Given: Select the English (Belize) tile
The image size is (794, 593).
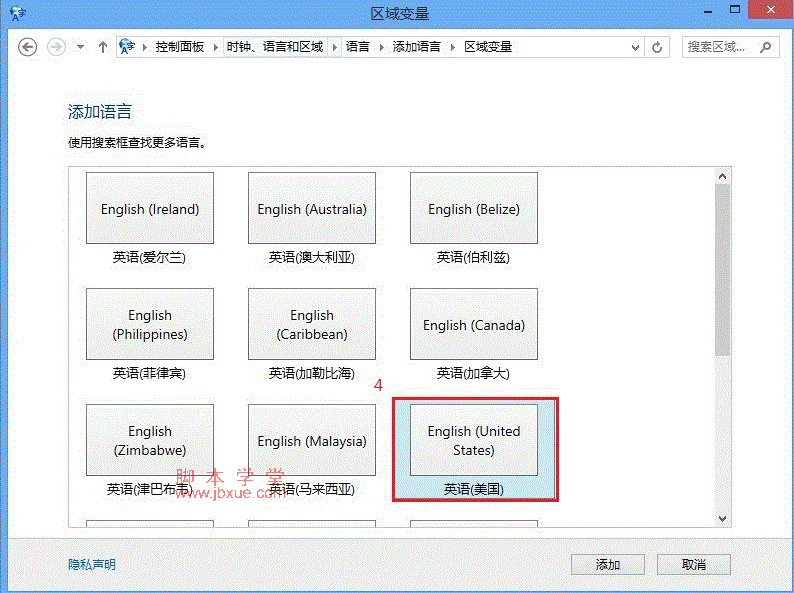Looking at the screenshot, I should coord(474,208).
